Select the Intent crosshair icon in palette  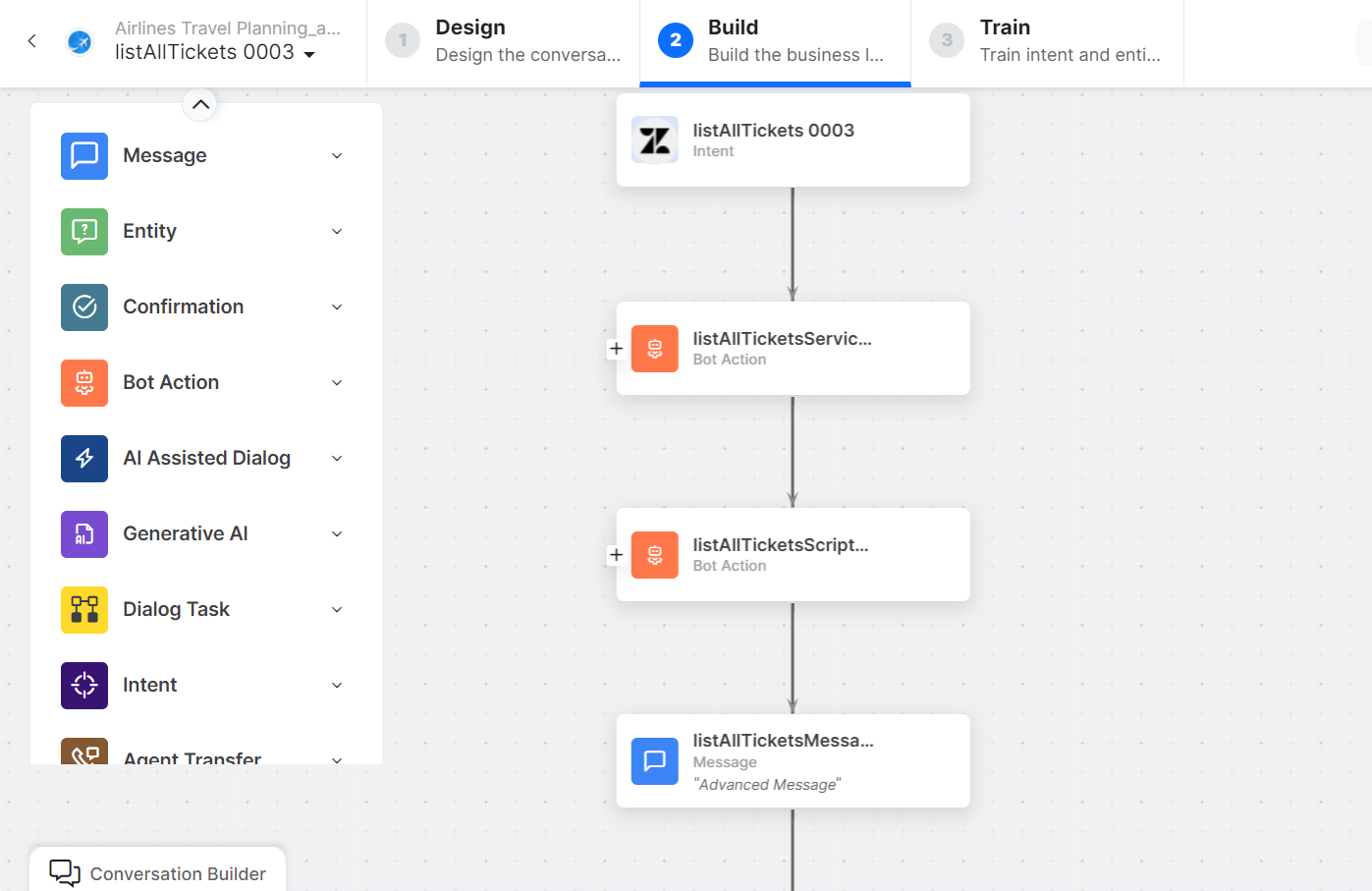pyautogui.click(x=84, y=686)
